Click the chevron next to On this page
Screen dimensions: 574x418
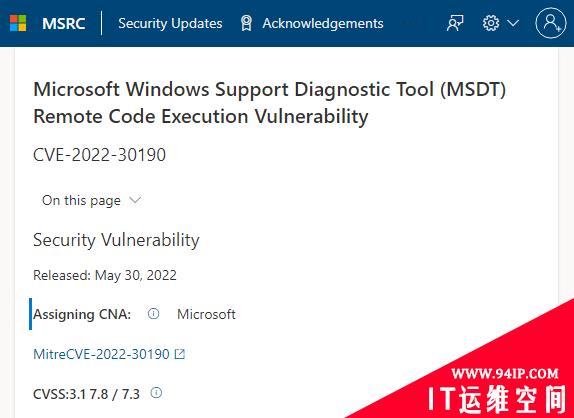(135, 200)
